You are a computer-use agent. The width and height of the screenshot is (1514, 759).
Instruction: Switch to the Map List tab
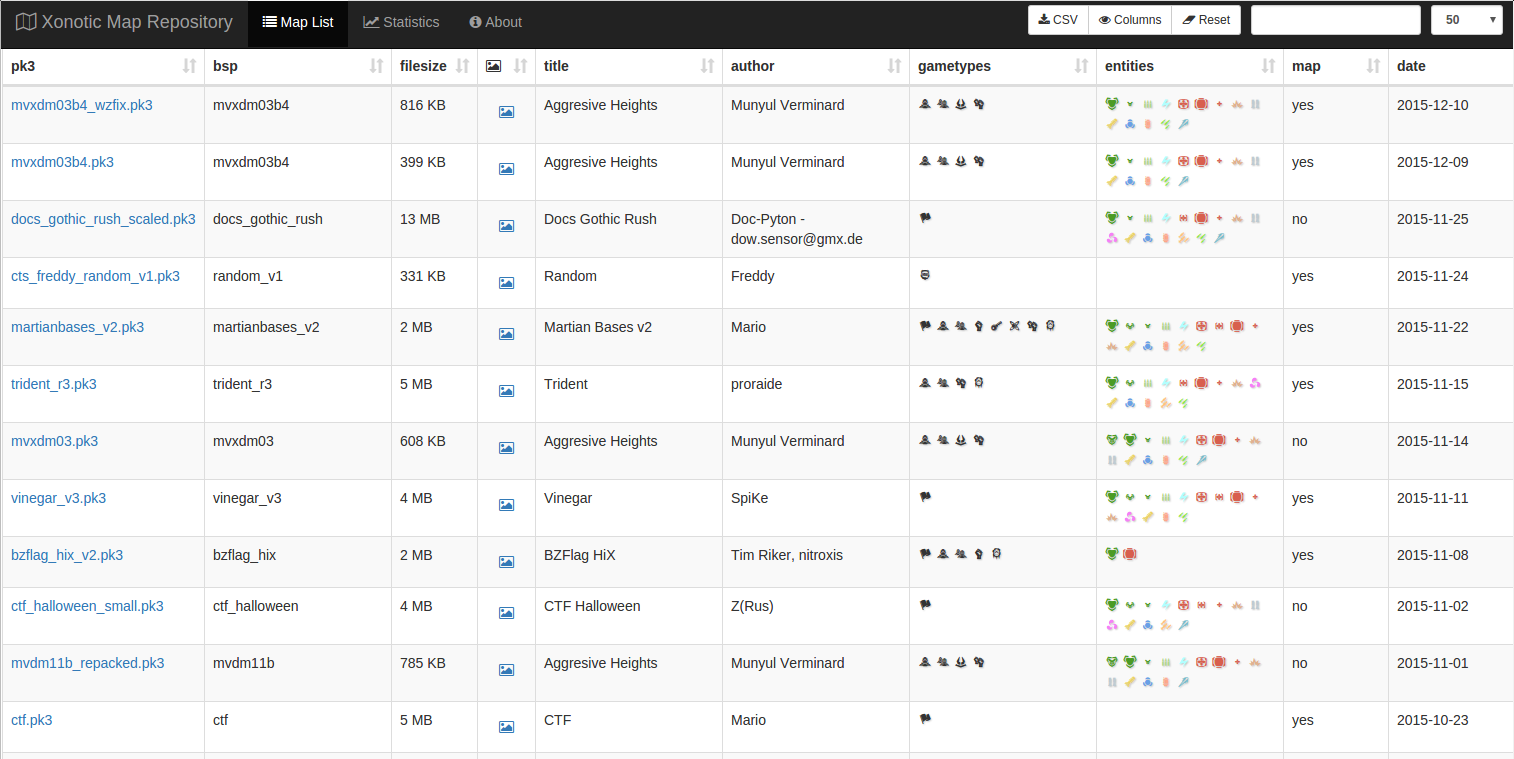(x=298, y=22)
